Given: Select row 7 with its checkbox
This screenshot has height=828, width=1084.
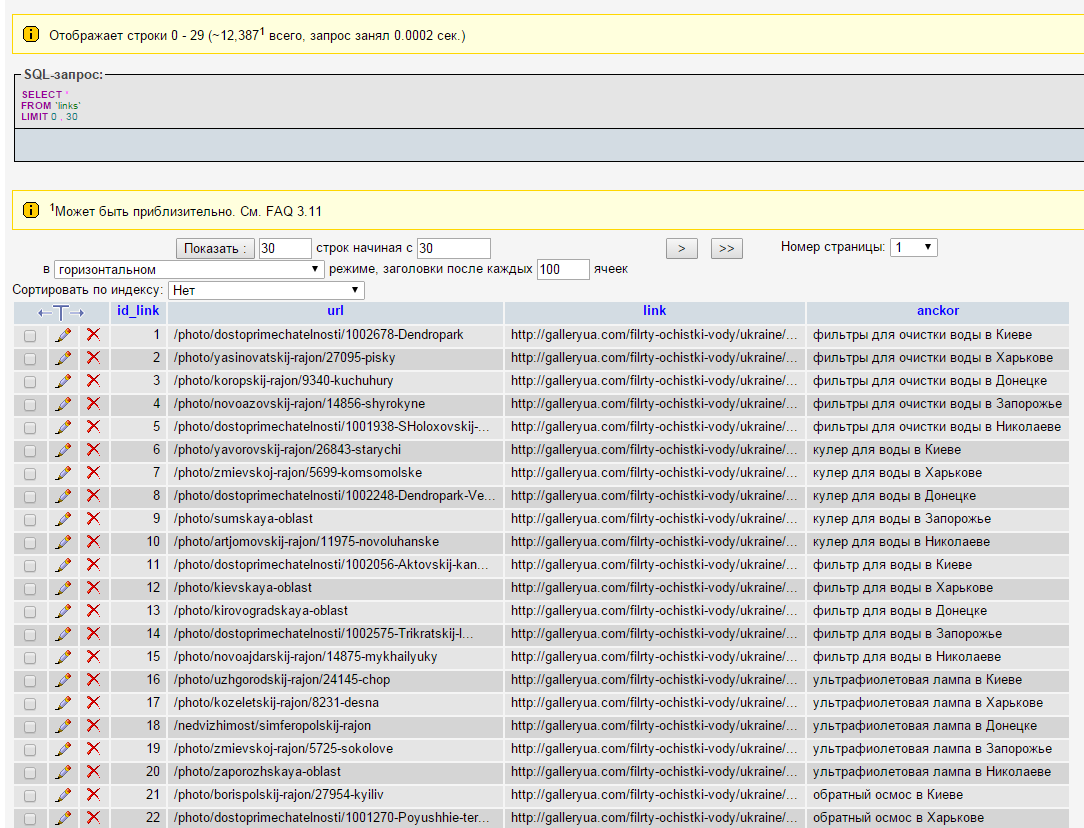Looking at the screenshot, I should (30, 473).
